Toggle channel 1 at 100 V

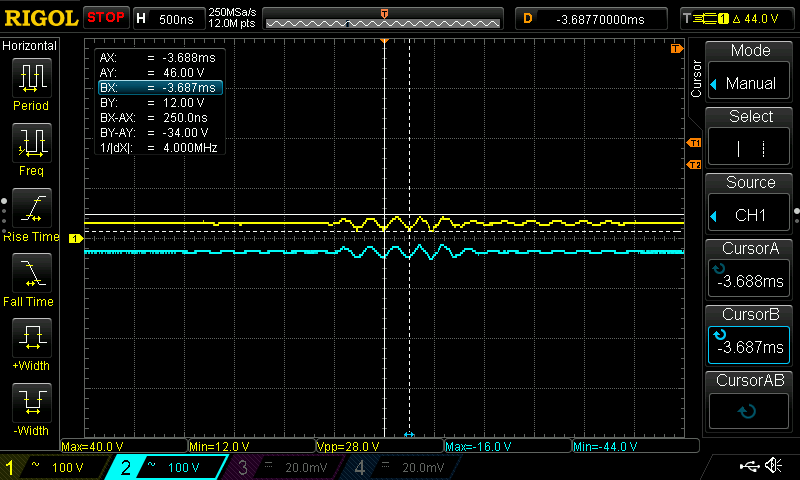(x=52, y=467)
